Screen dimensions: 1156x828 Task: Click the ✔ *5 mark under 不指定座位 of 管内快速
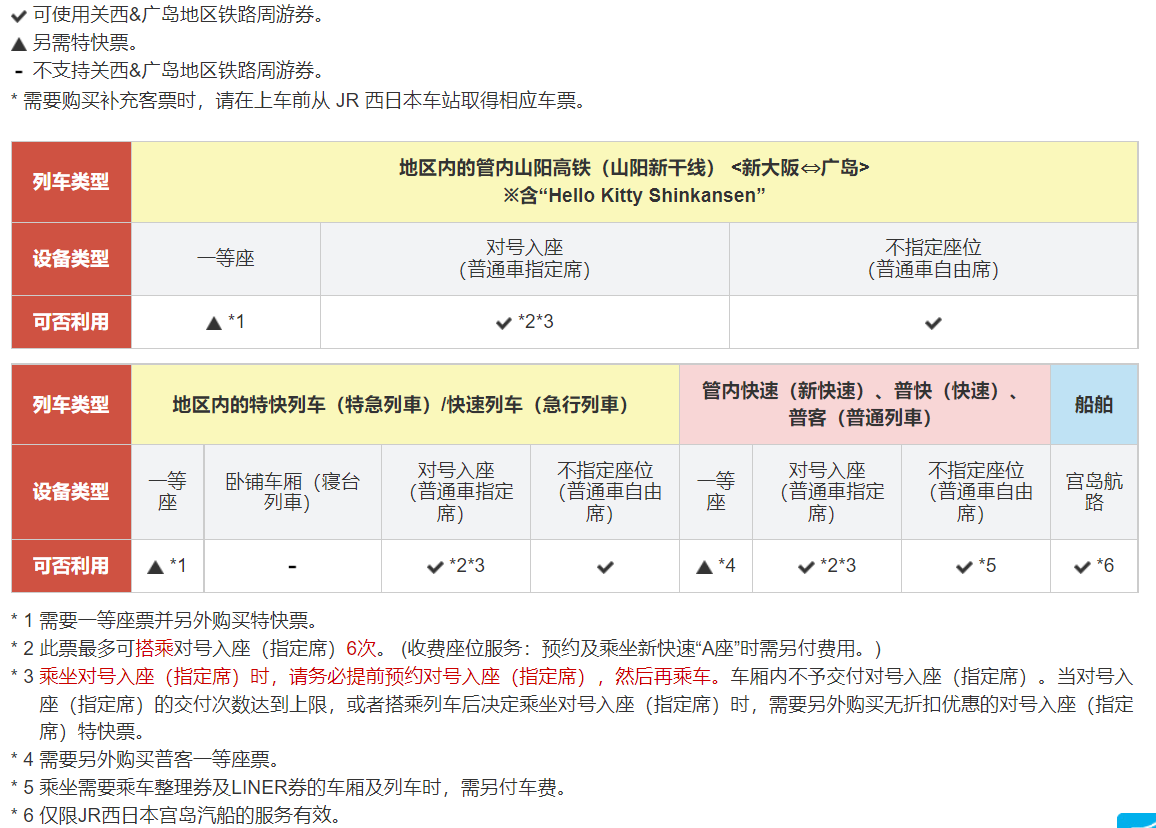coord(975,565)
